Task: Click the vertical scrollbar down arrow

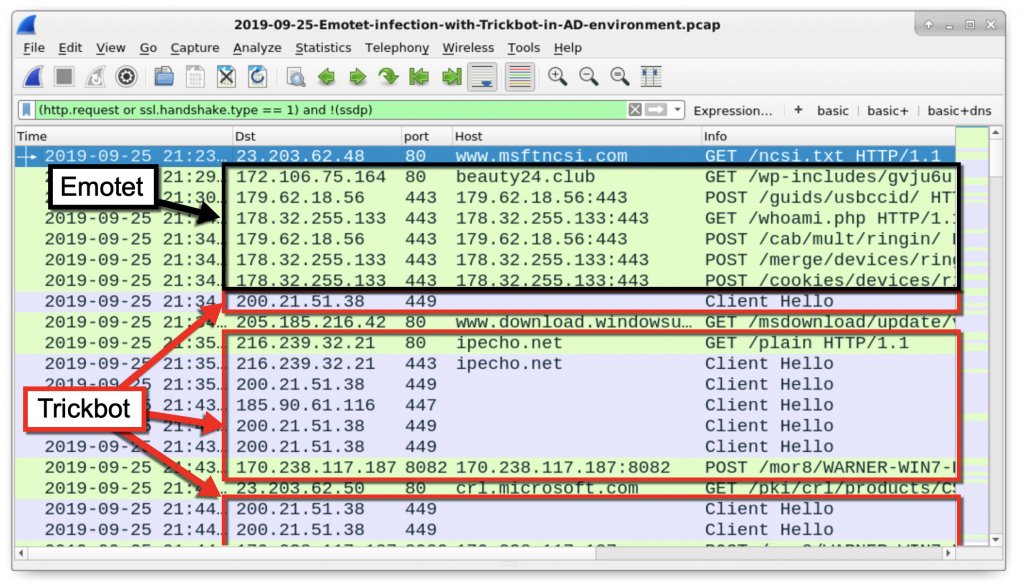Action: pos(995,540)
